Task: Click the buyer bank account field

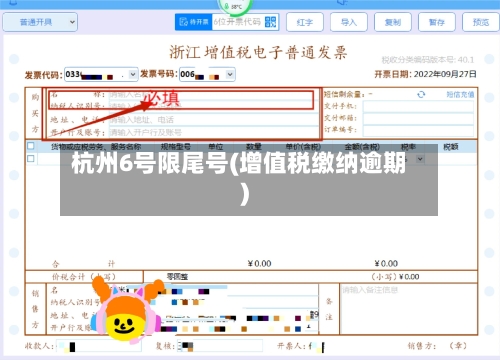Action: (214, 132)
